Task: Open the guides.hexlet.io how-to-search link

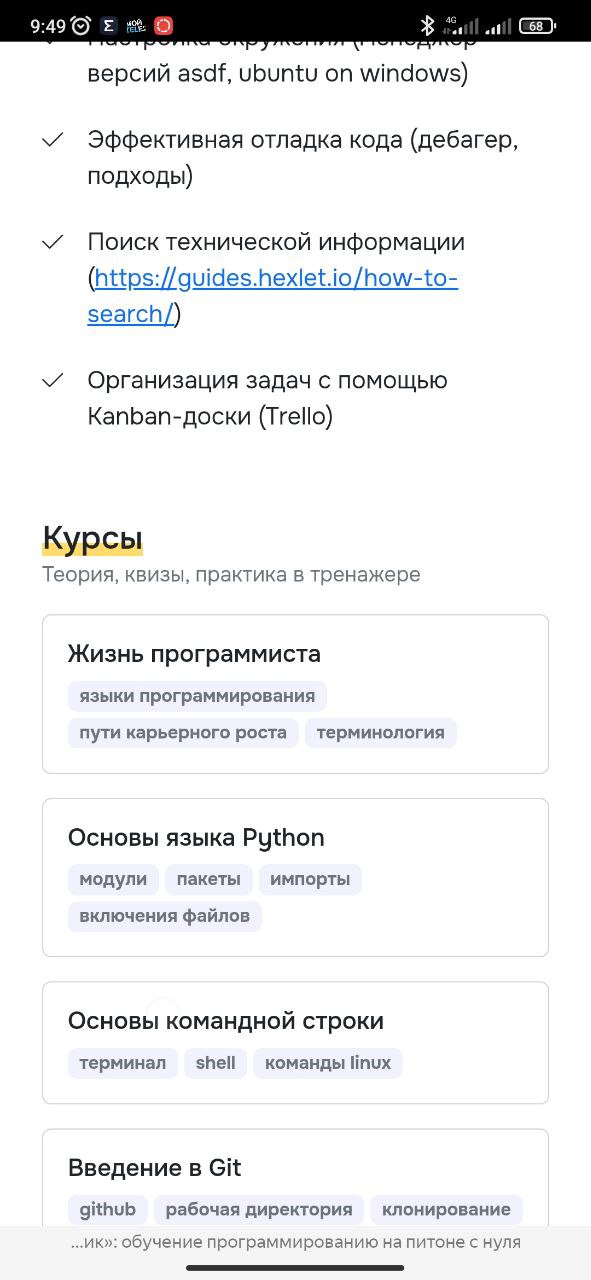Action: click(x=272, y=296)
